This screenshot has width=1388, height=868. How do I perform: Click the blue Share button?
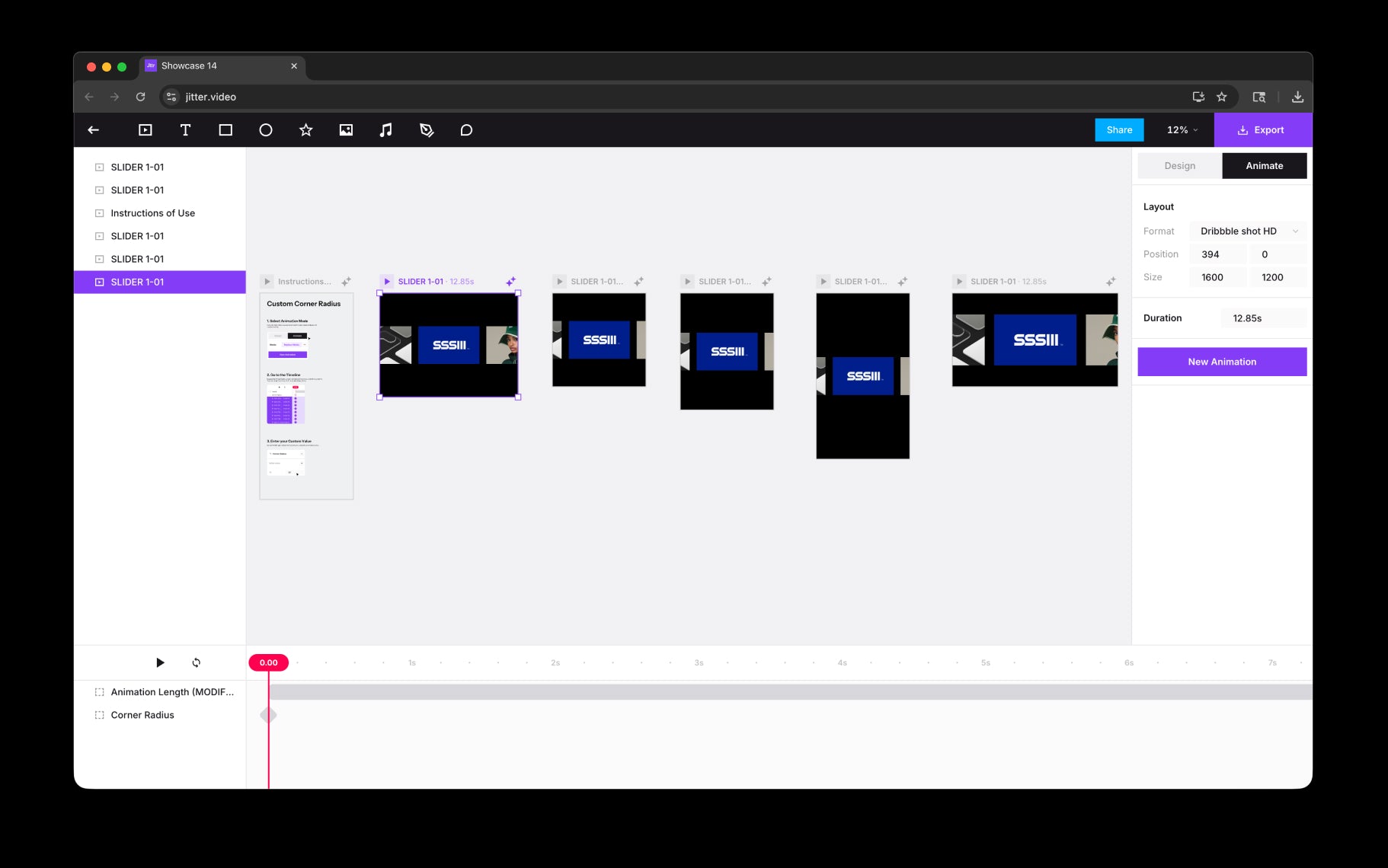point(1119,130)
